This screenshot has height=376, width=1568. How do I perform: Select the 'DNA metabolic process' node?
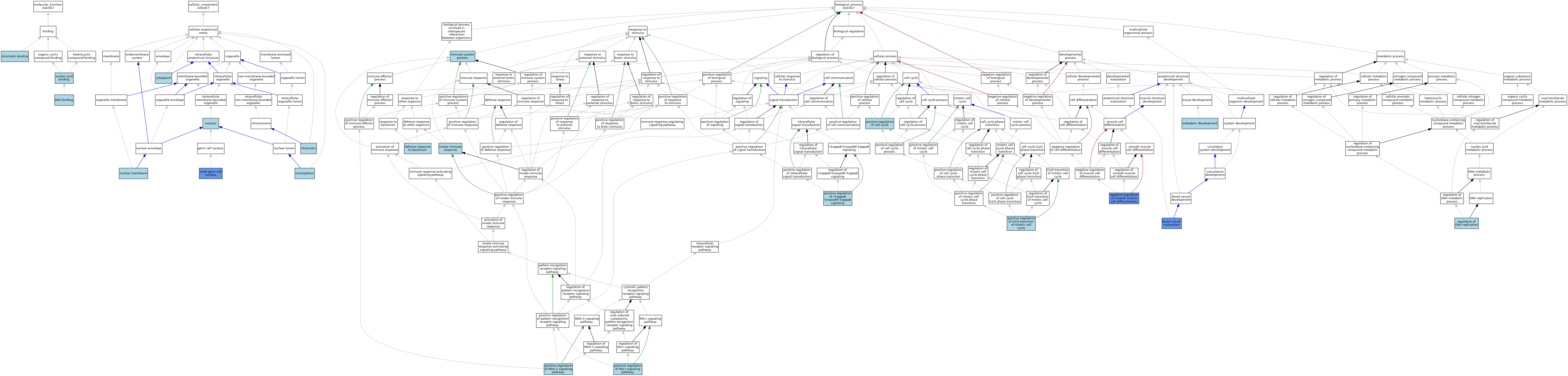click(x=1479, y=173)
